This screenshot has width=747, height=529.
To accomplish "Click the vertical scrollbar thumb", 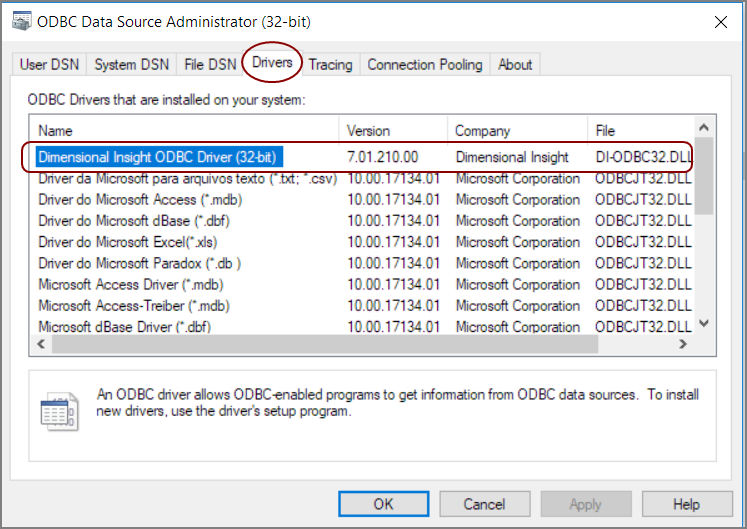I will pos(704,176).
